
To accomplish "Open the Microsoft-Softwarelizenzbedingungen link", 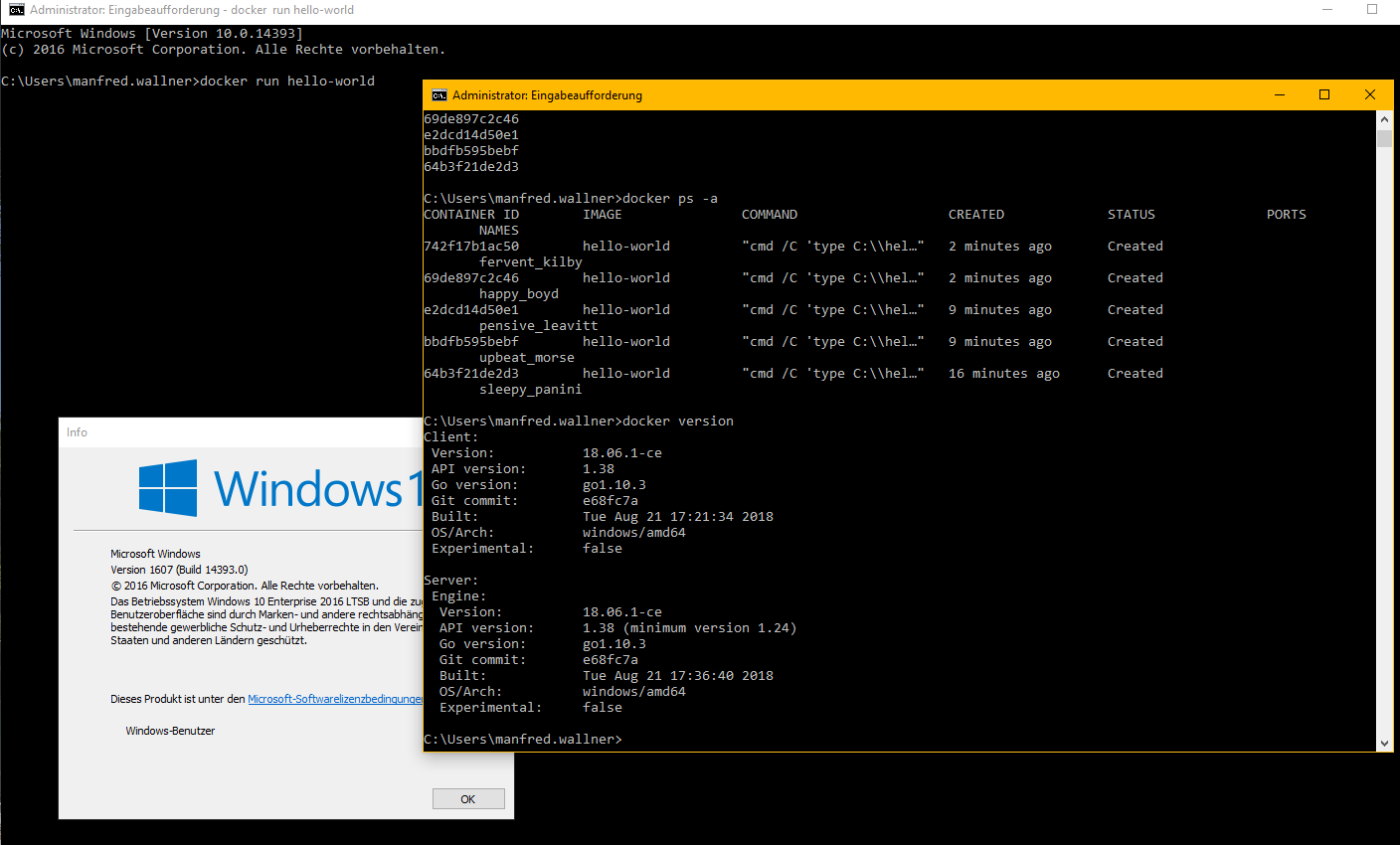I will pyautogui.click(x=335, y=699).
